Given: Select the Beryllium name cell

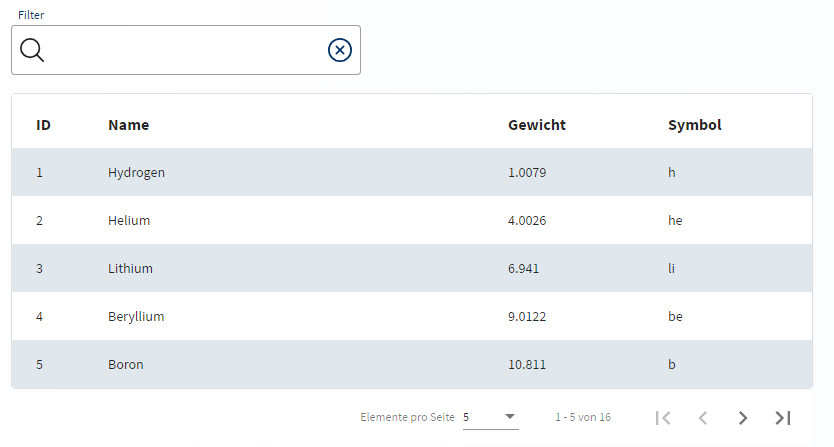Looking at the screenshot, I should [x=136, y=317].
